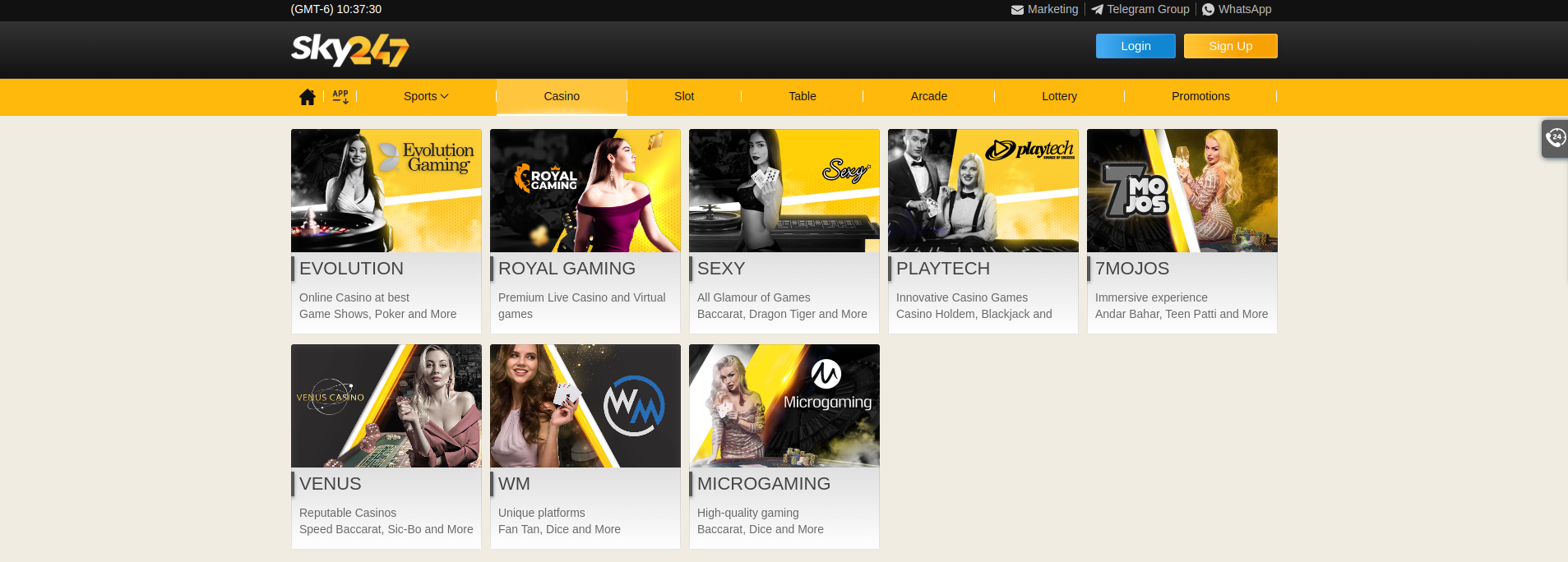Click 'Andar Bahar, Teen Patti and More' text

click(x=1182, y=314)
